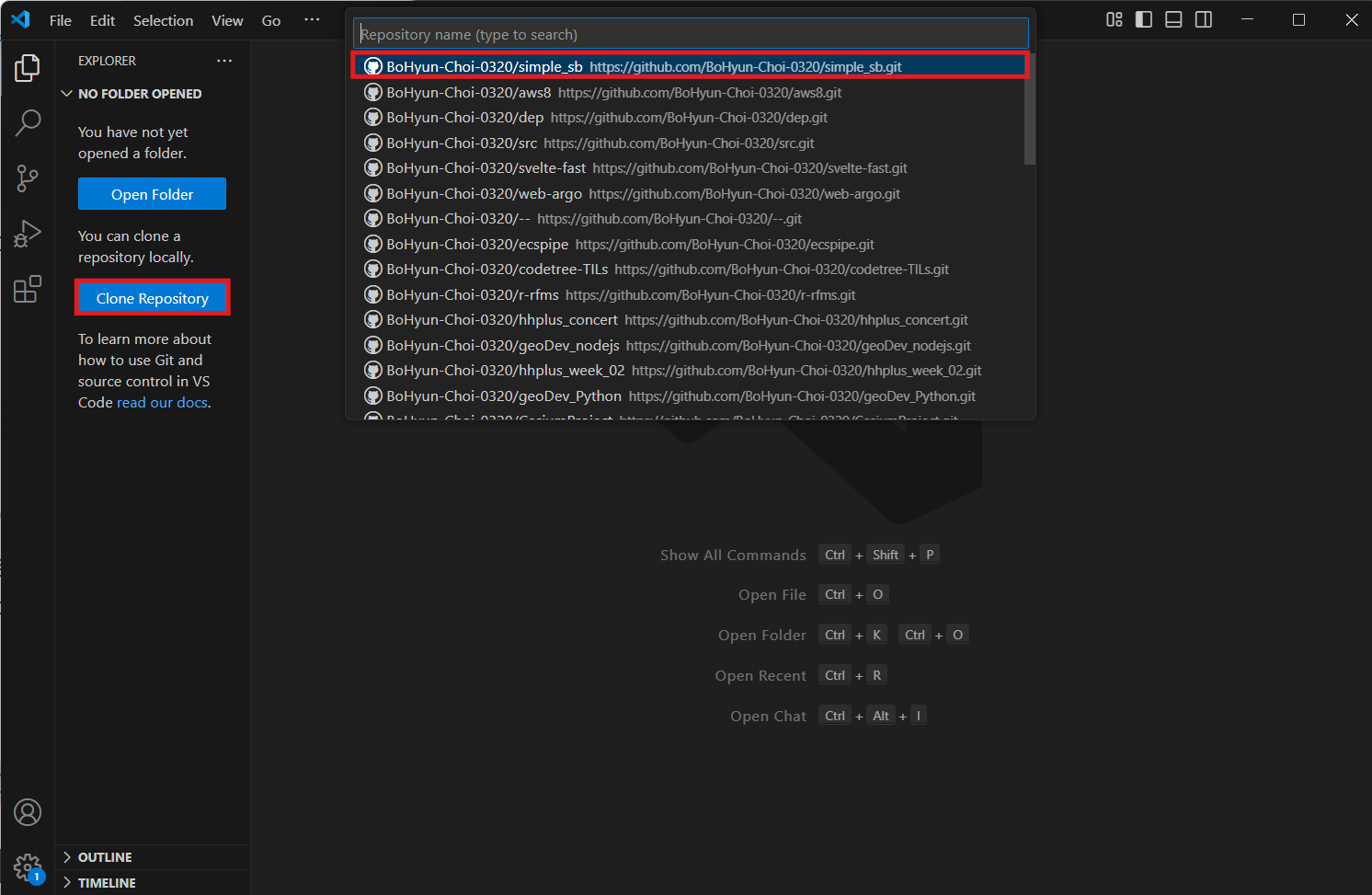Select BoHyun-Choi-0320/hhplus_concert repository

pos(689,320)
